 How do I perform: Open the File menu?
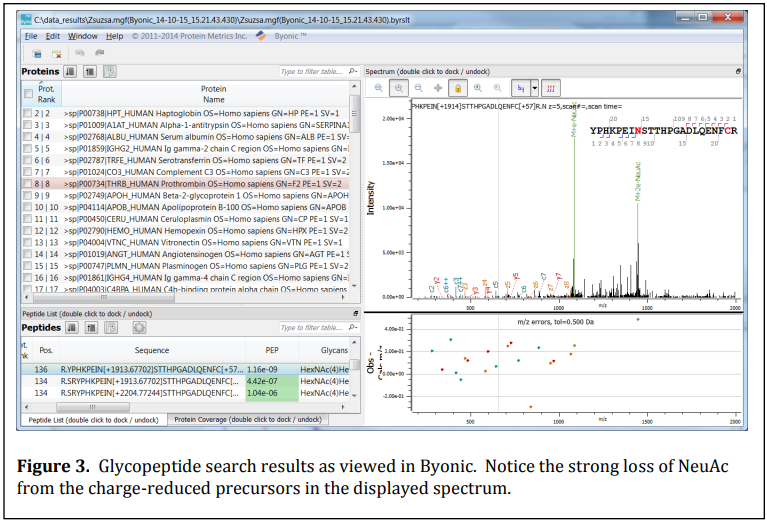(x=31, y=36)
